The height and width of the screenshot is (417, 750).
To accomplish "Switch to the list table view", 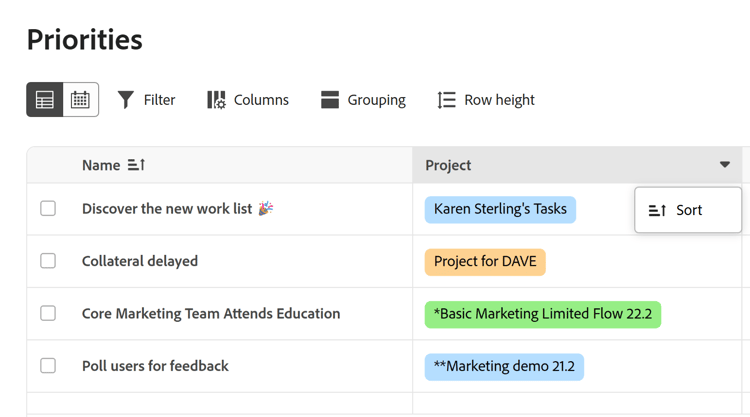I will [45, 100].
